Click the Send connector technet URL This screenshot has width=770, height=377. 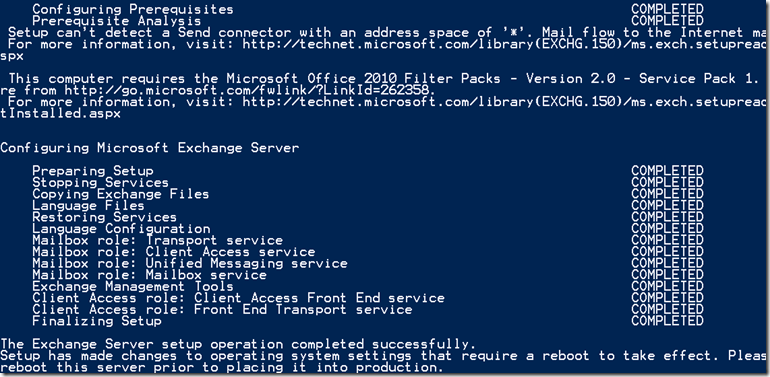pos(506,44)
